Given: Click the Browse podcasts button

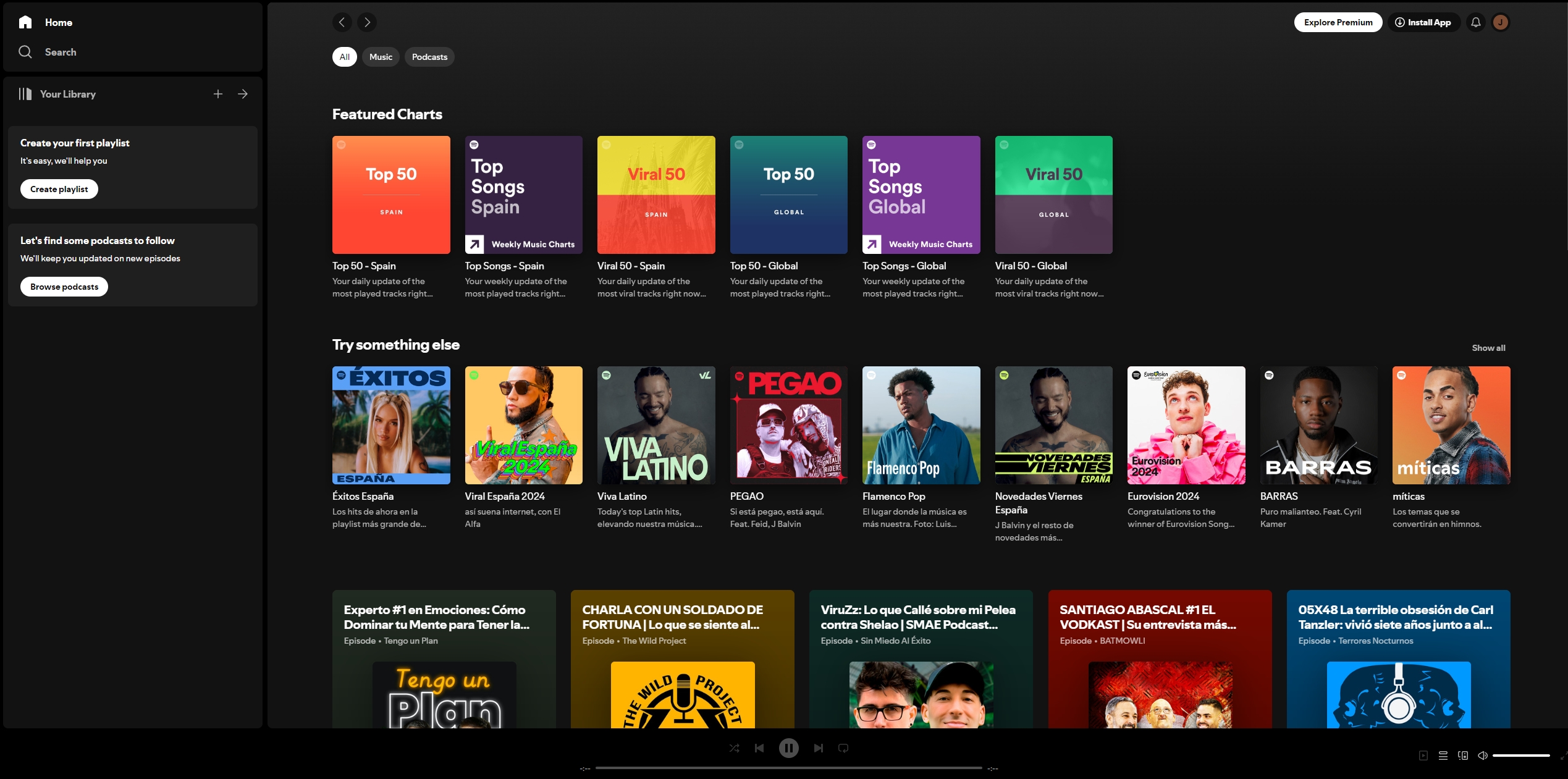Looking at the screenshot, I should [x=64, y=287].
